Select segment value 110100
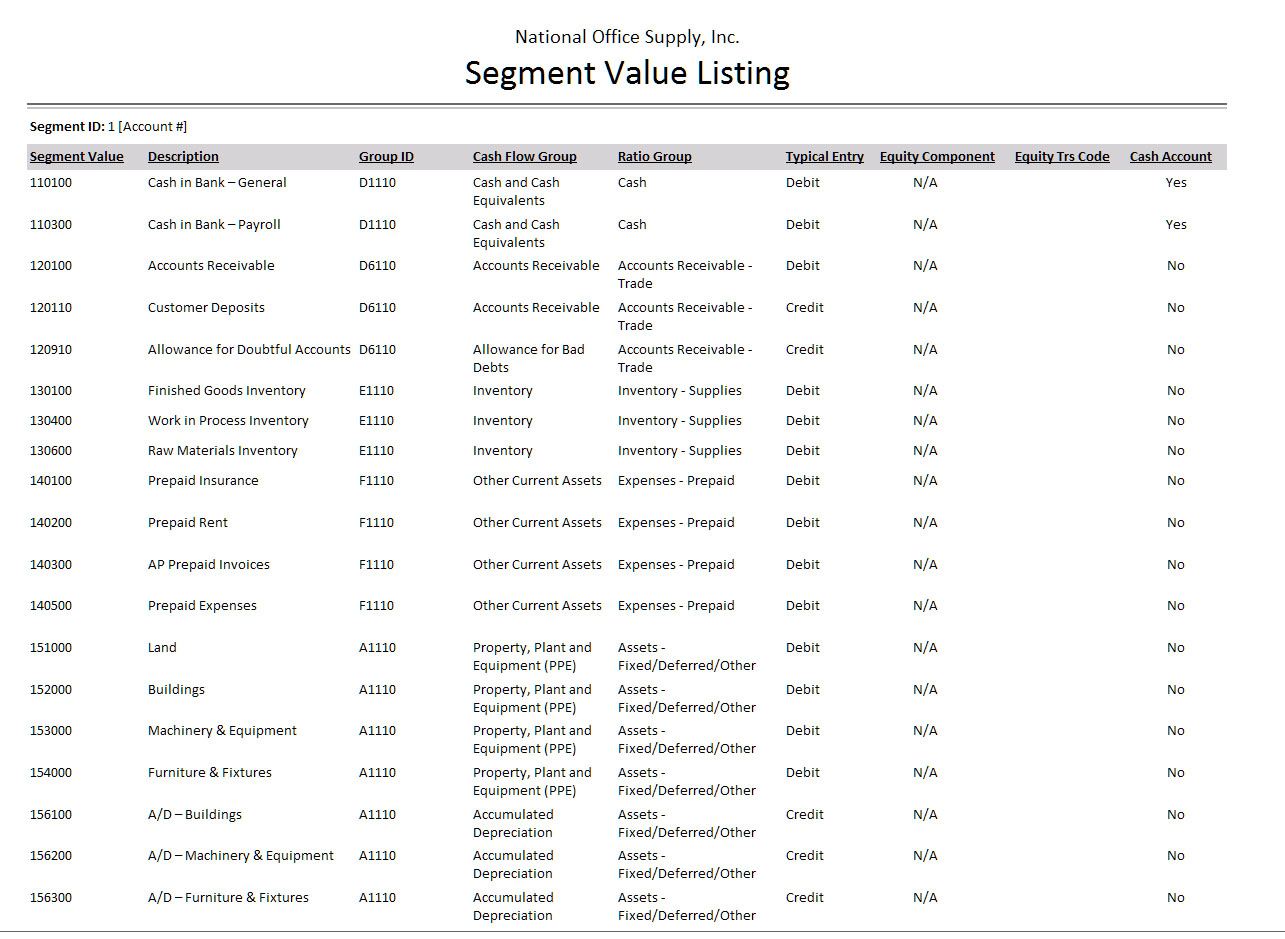Screen dimensions: 1285x939 51,183
